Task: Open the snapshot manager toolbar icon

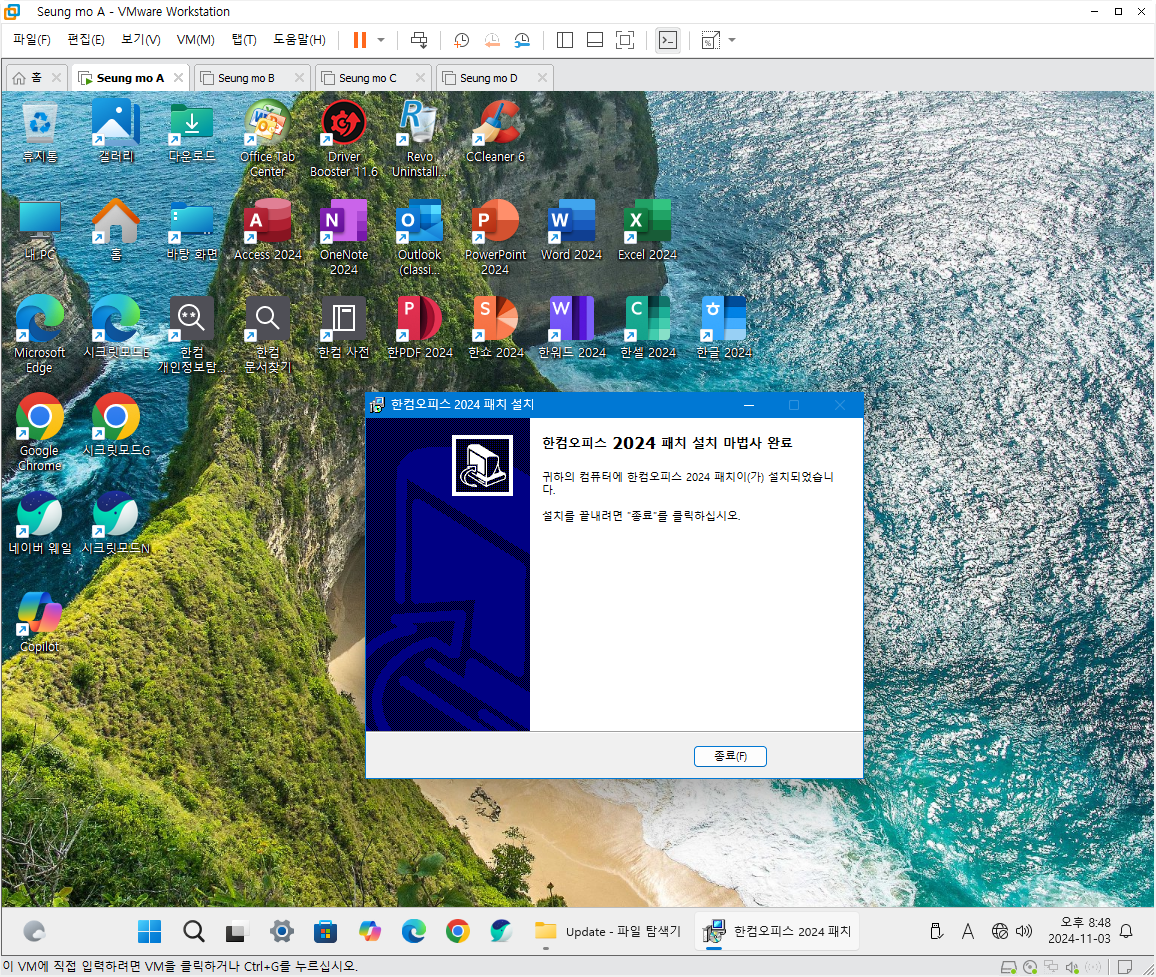Action: tap(522, 40)
